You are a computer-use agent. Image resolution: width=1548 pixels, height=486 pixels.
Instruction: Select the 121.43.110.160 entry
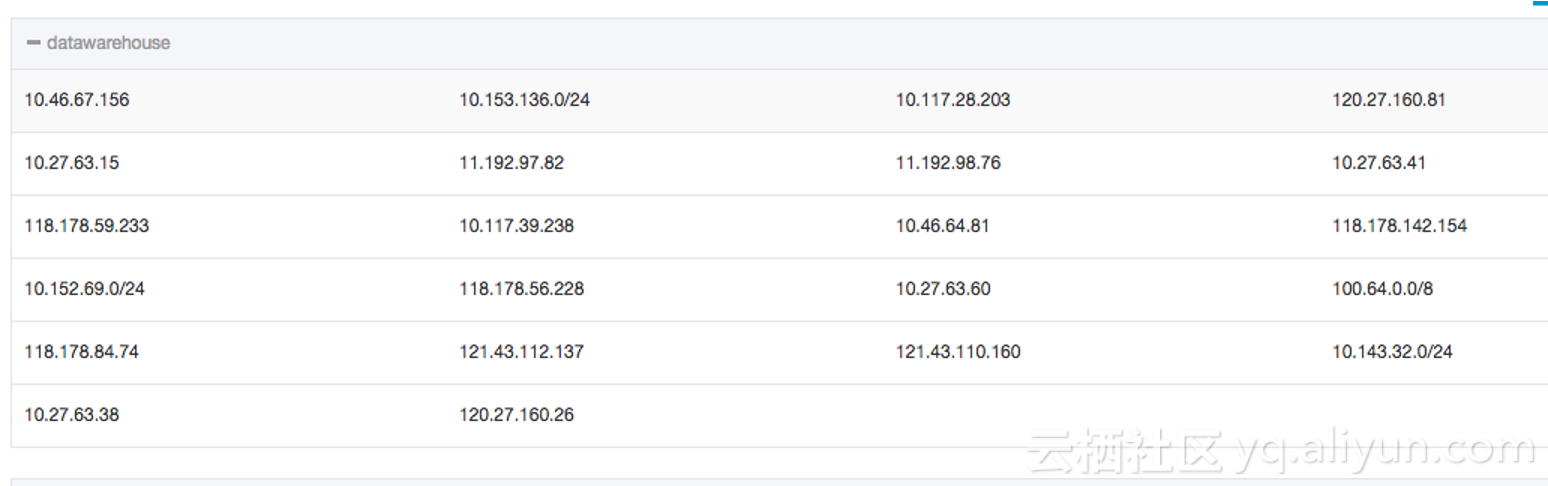click(957, 352)
